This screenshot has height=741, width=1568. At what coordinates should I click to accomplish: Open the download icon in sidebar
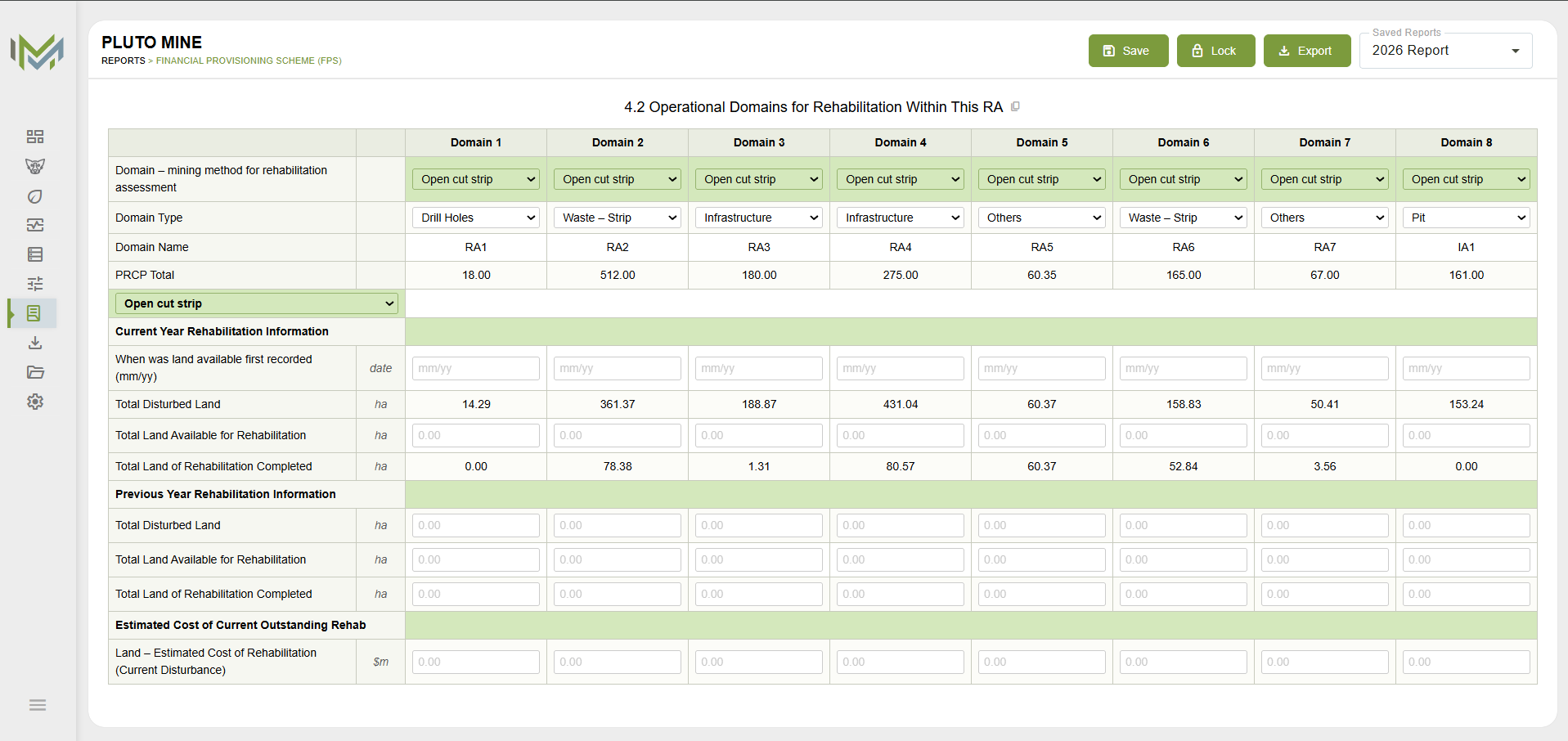pyautogui.click(x=35, y=343)
